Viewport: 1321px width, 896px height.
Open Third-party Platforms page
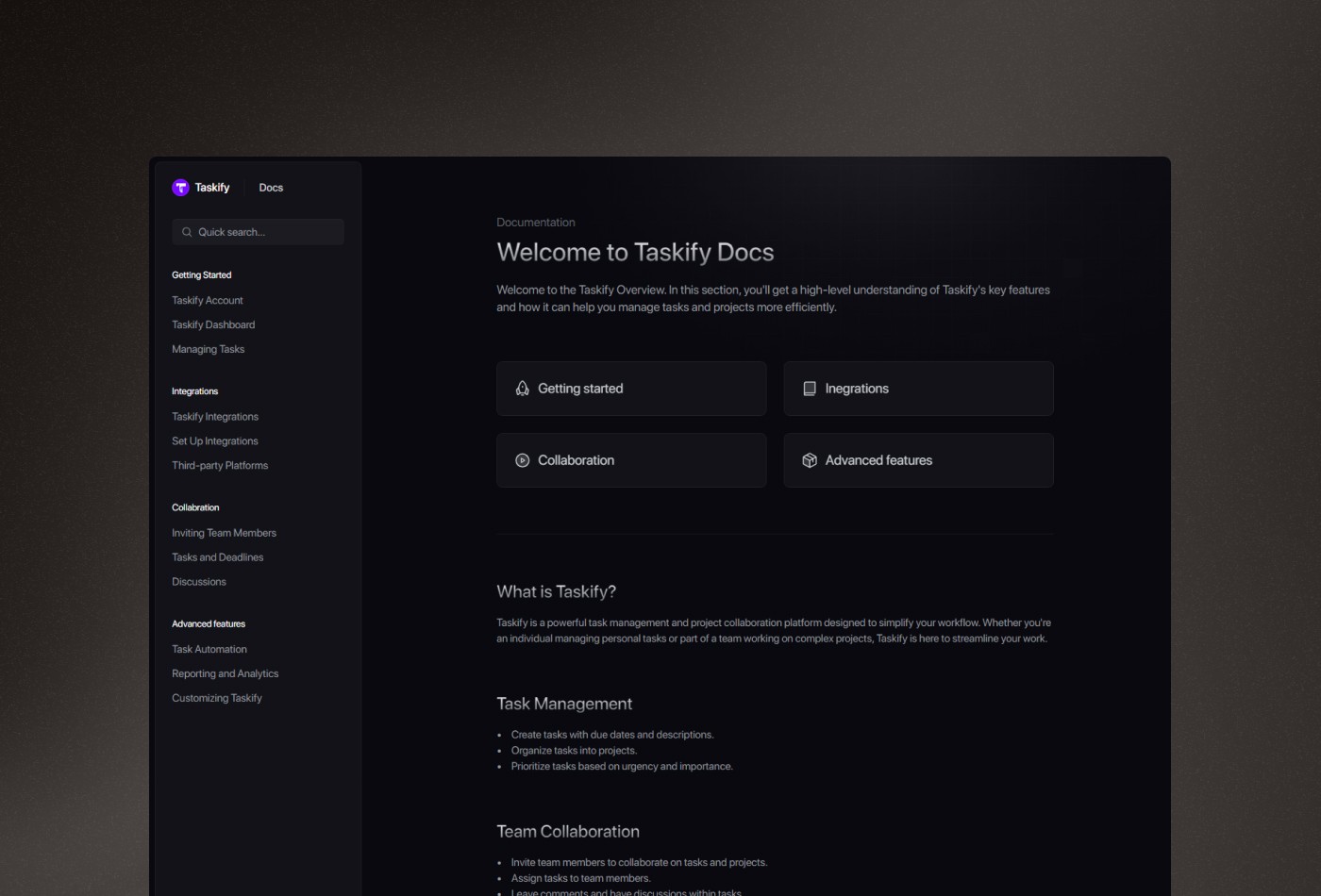pyautogui.click(x=220, y=466)
